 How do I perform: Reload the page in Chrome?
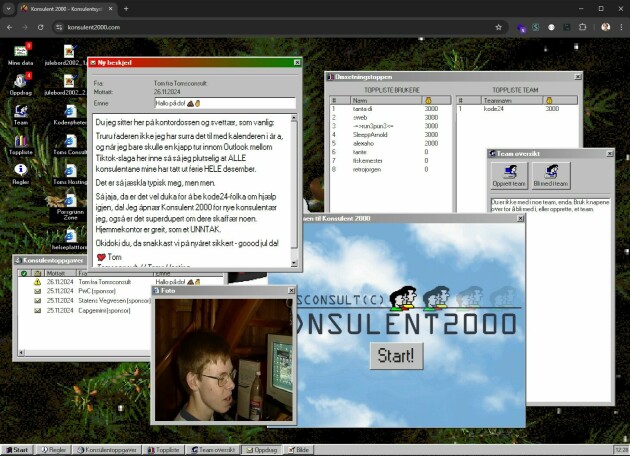(x=40, y=27)
